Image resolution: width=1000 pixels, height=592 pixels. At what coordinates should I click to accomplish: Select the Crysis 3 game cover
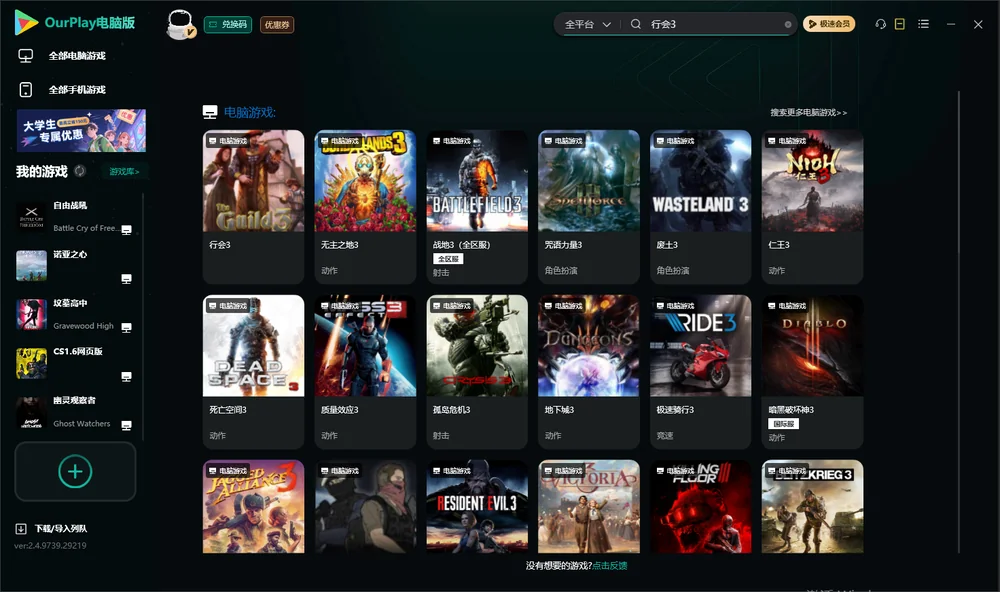click(x=477, y=346)
